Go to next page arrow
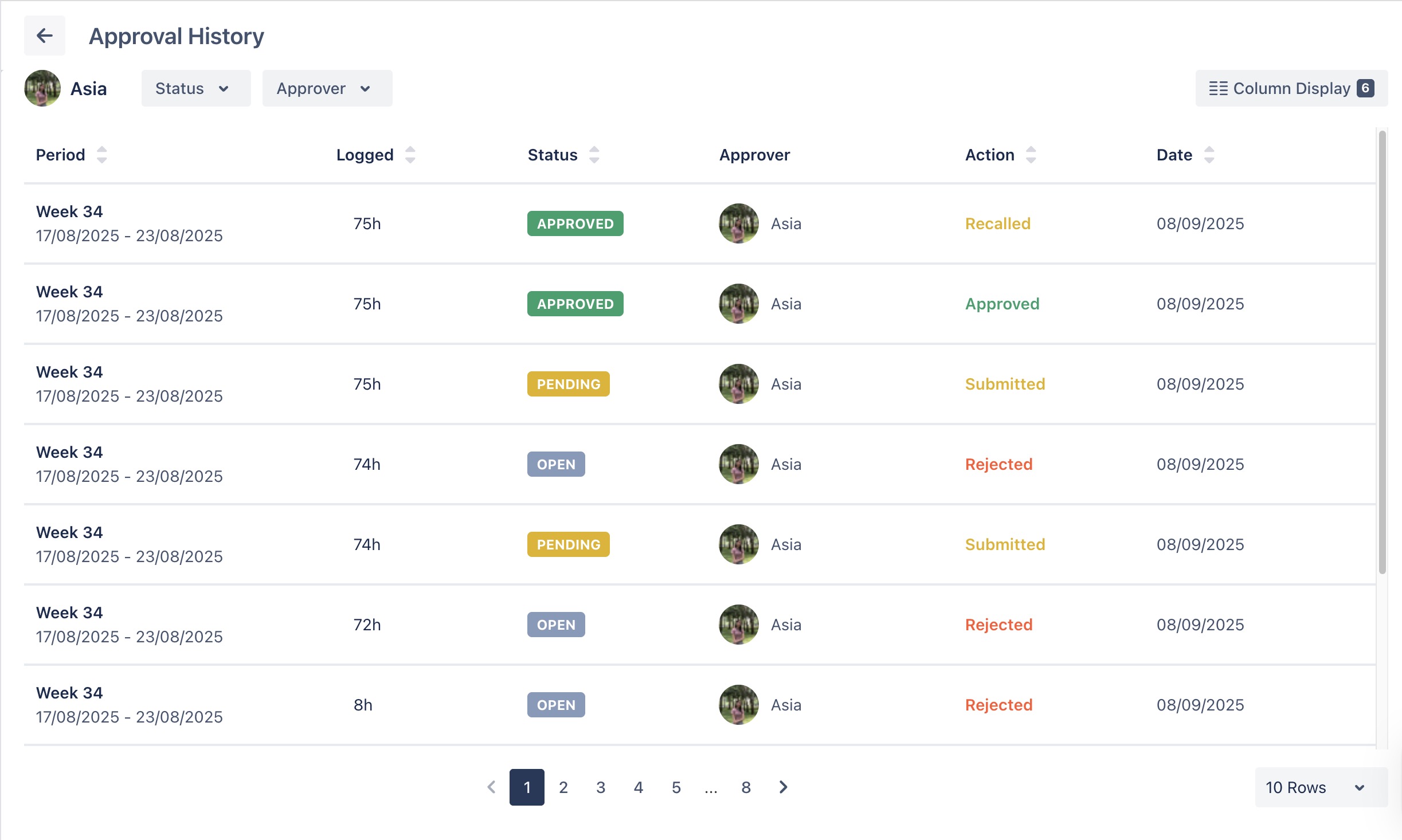This screenshot has width=1402, height=840. (x=783, y=787)
